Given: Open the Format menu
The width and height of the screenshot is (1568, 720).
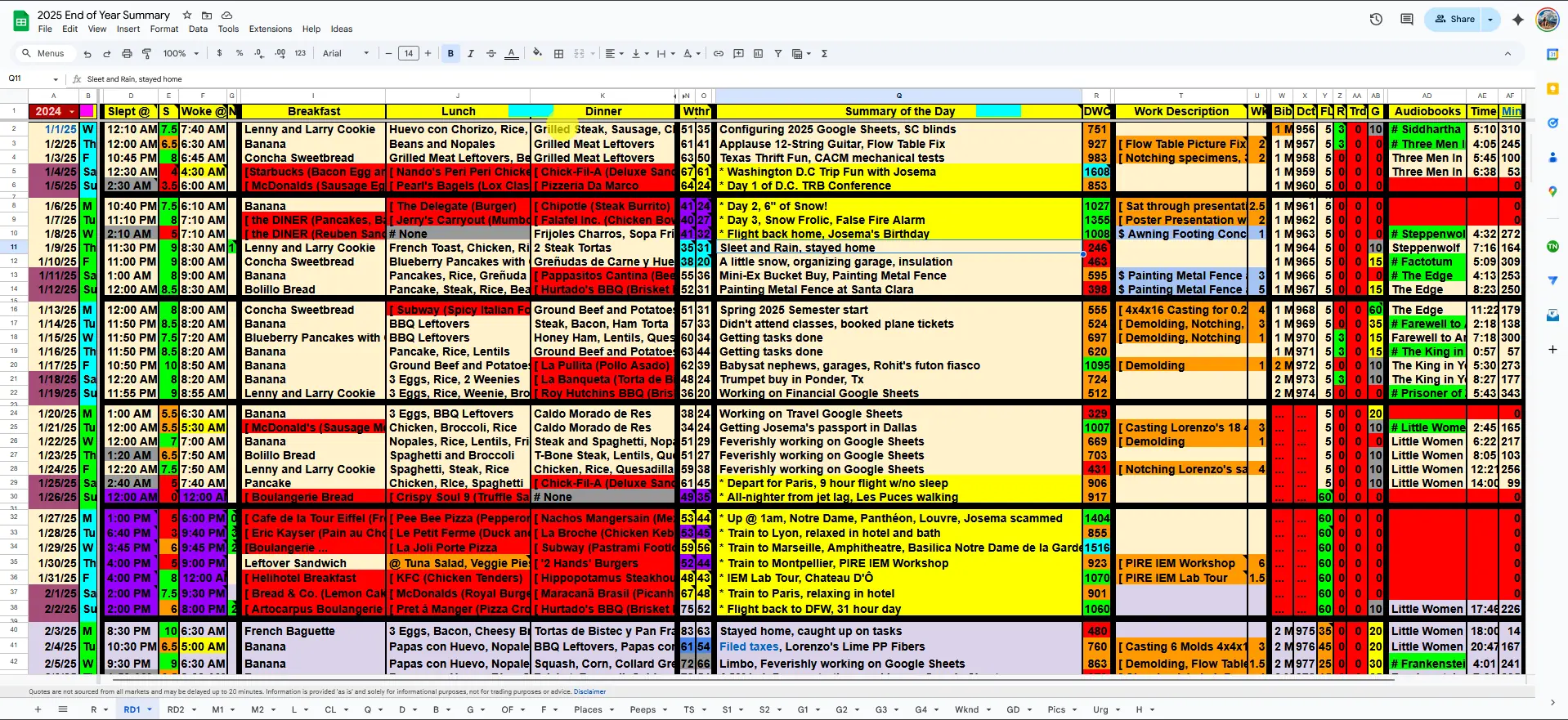Looking at the screenshot, I should pos(164,29).
